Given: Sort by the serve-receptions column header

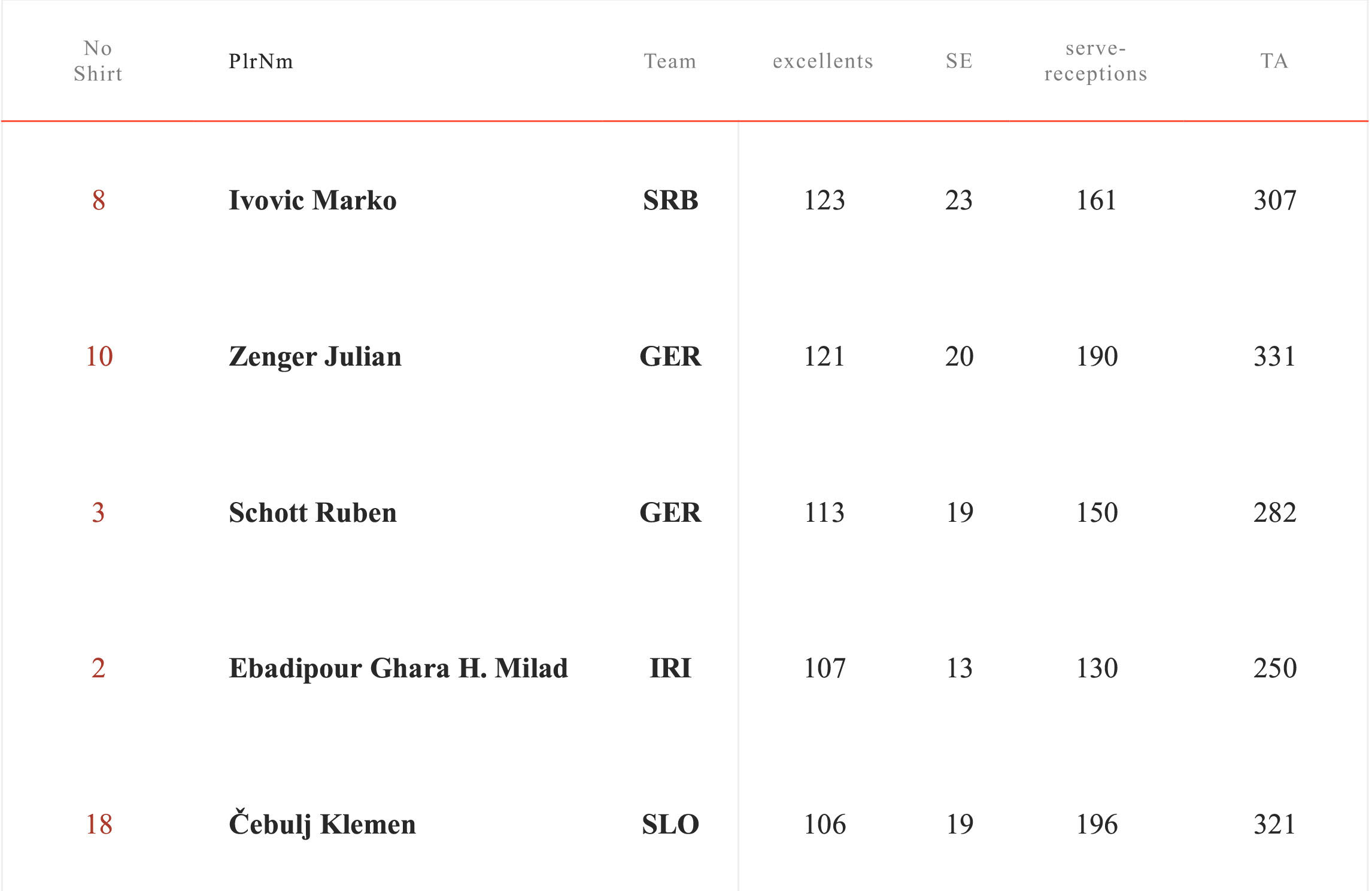Looking at the screenshot, I should point(1095,61).
